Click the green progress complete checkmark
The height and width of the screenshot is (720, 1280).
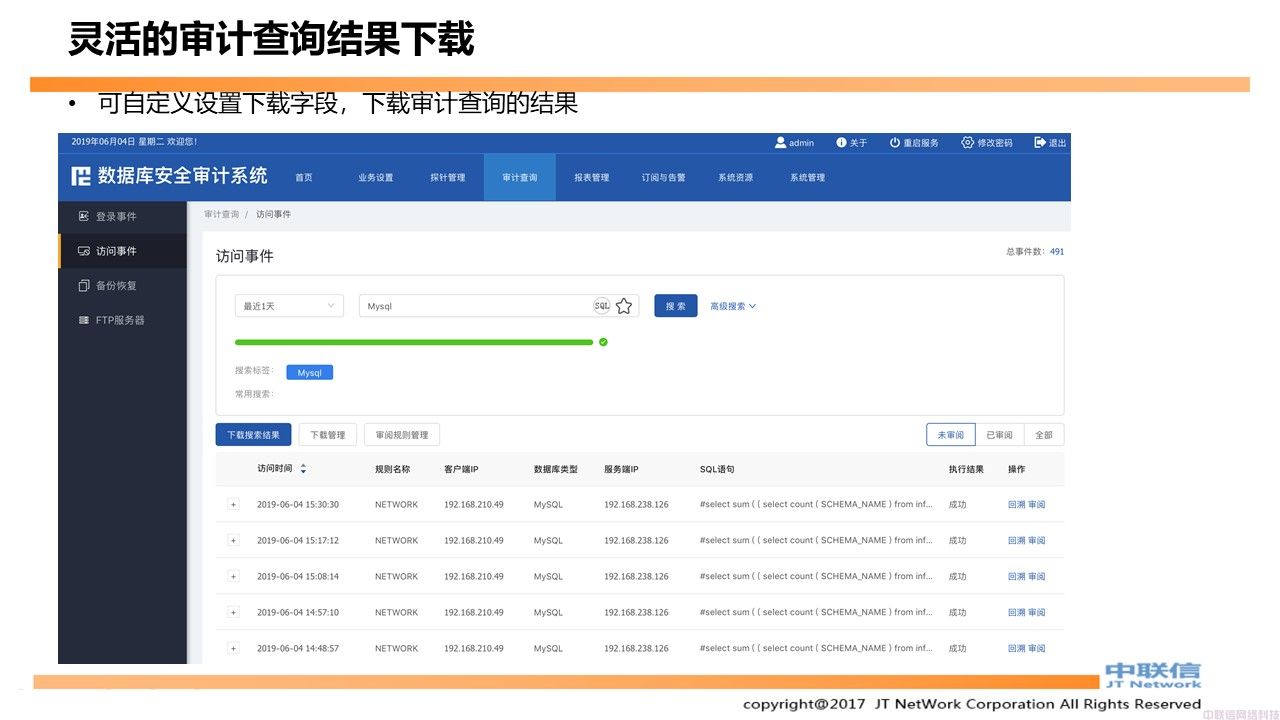click(x=603, y=342)
